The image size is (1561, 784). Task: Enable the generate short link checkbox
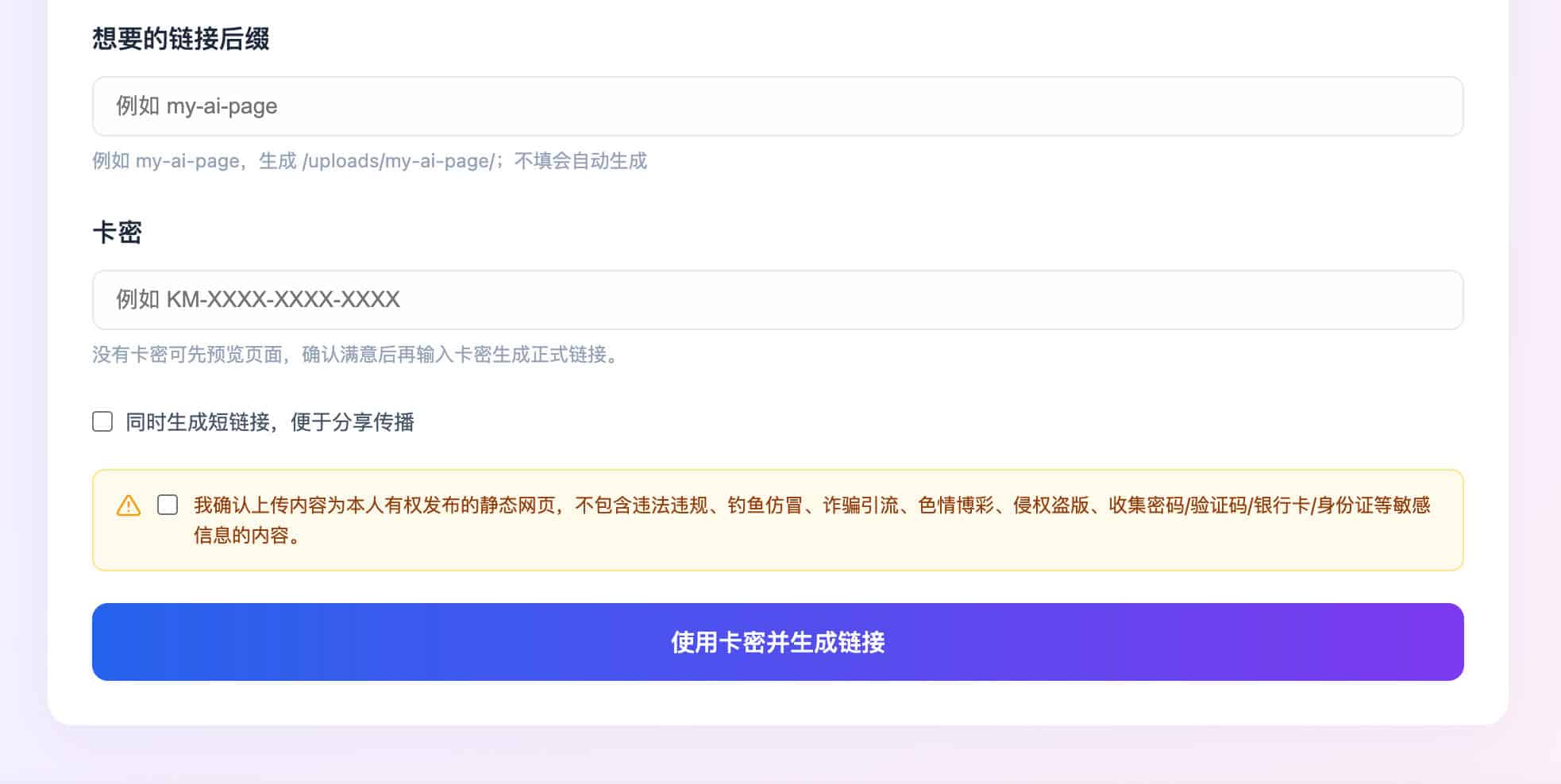pos(102,421)
